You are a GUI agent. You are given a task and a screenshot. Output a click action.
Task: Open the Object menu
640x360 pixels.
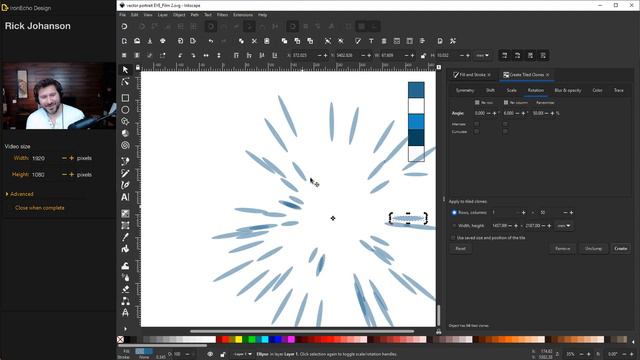(x=179, y=15)
